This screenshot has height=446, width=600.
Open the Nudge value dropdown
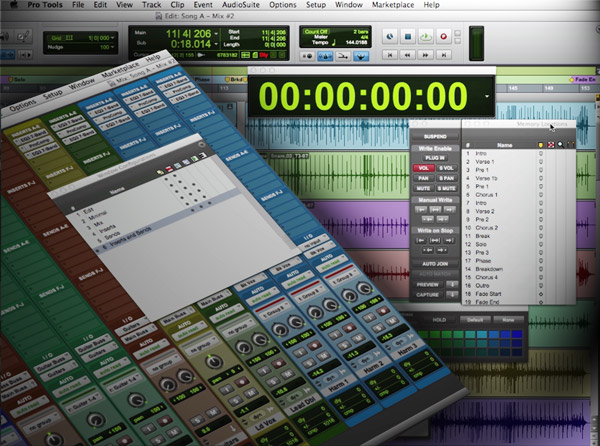tap(112, 47)
